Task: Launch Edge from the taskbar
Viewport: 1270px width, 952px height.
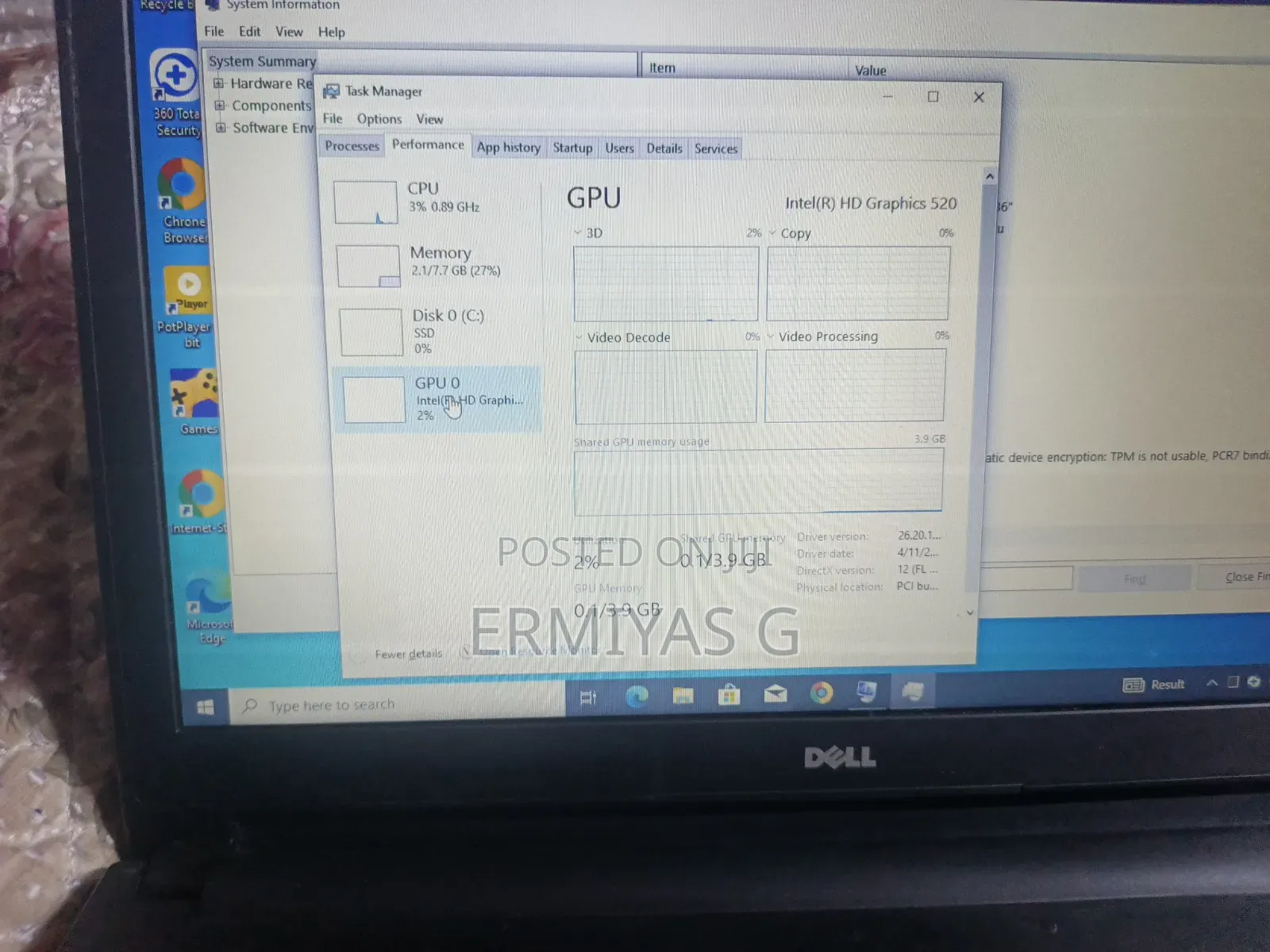Action: 637,697
